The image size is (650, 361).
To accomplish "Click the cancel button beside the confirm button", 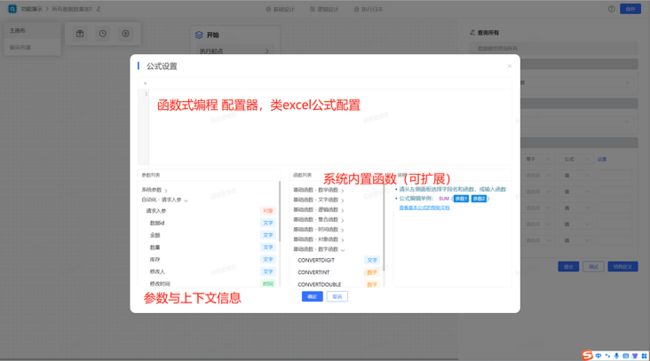I will tap(337, 296).
